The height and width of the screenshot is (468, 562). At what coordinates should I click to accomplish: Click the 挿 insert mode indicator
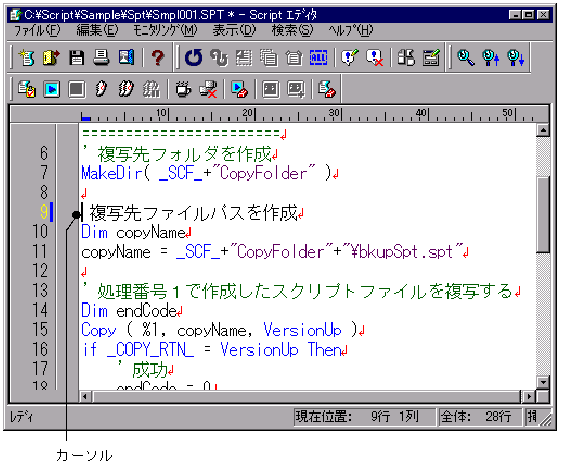pos(533,417)
